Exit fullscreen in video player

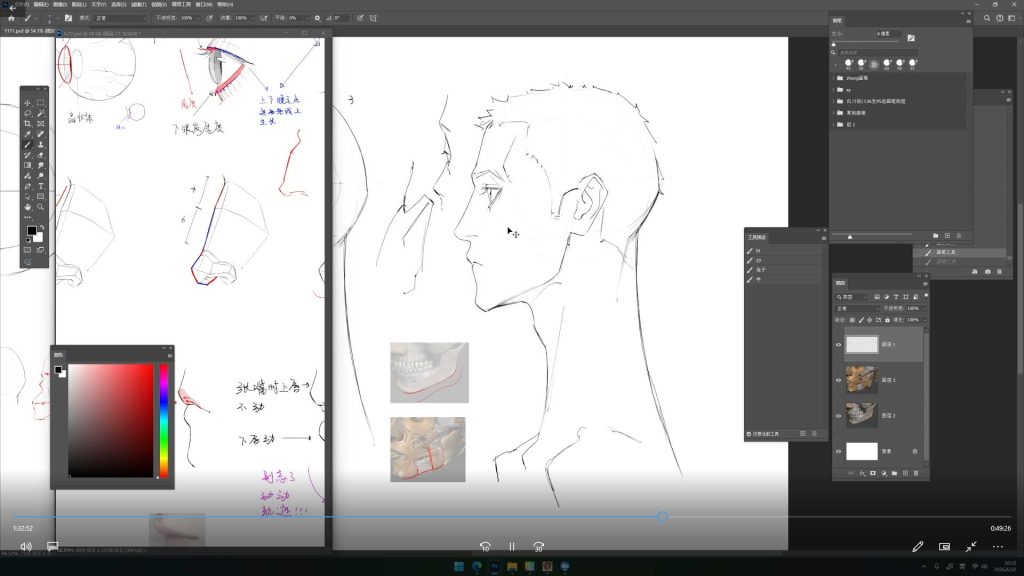[971, 547]
